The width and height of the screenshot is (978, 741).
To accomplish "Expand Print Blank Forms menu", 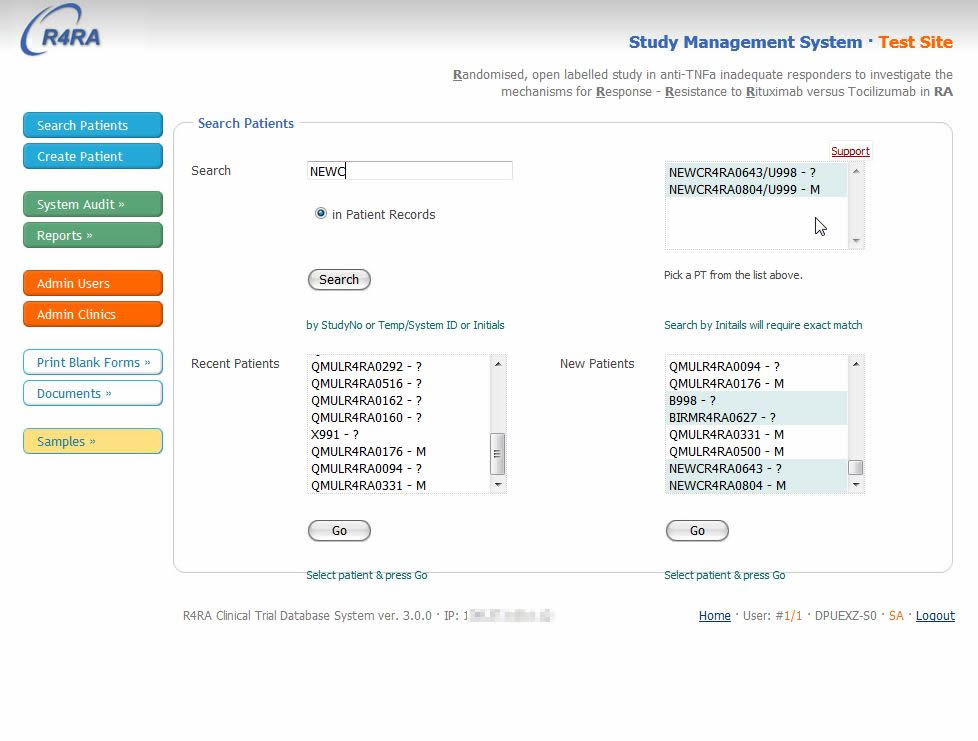I will [x=92, y=362].
